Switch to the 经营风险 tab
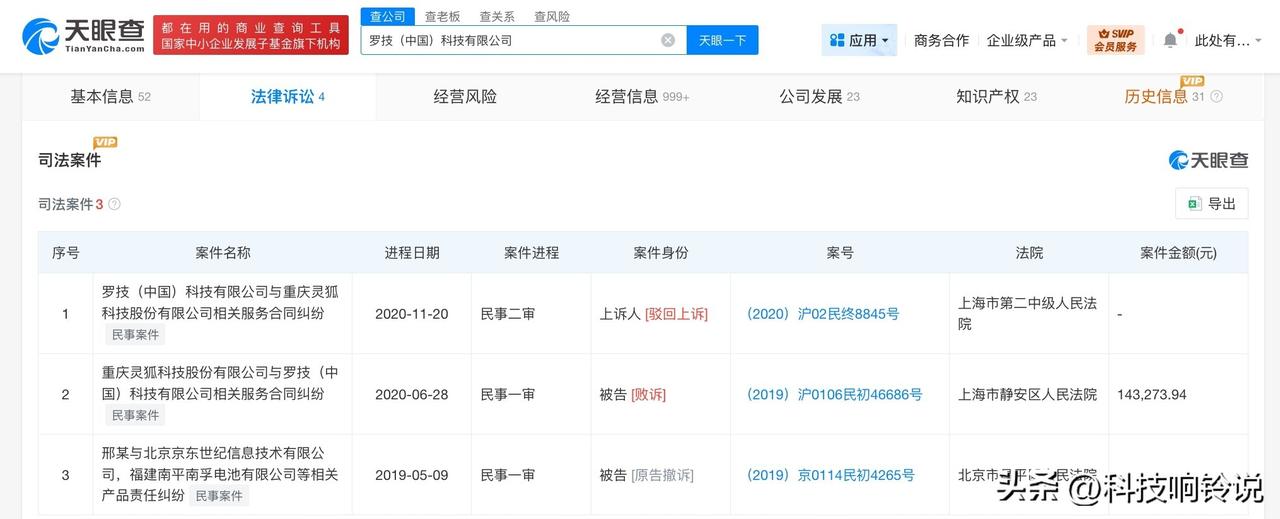This screenshot has height=519, width=1280. click(x=465, y=97)
